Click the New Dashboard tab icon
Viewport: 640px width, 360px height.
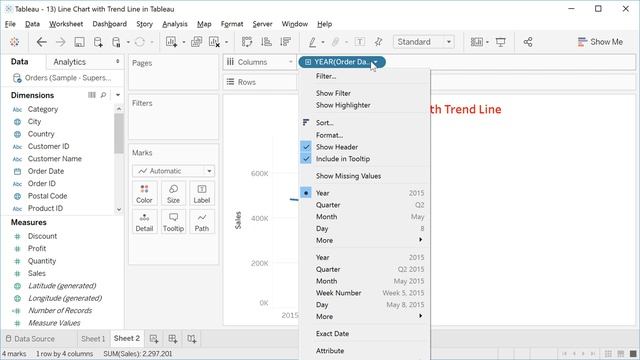click(x=173, y=338)
